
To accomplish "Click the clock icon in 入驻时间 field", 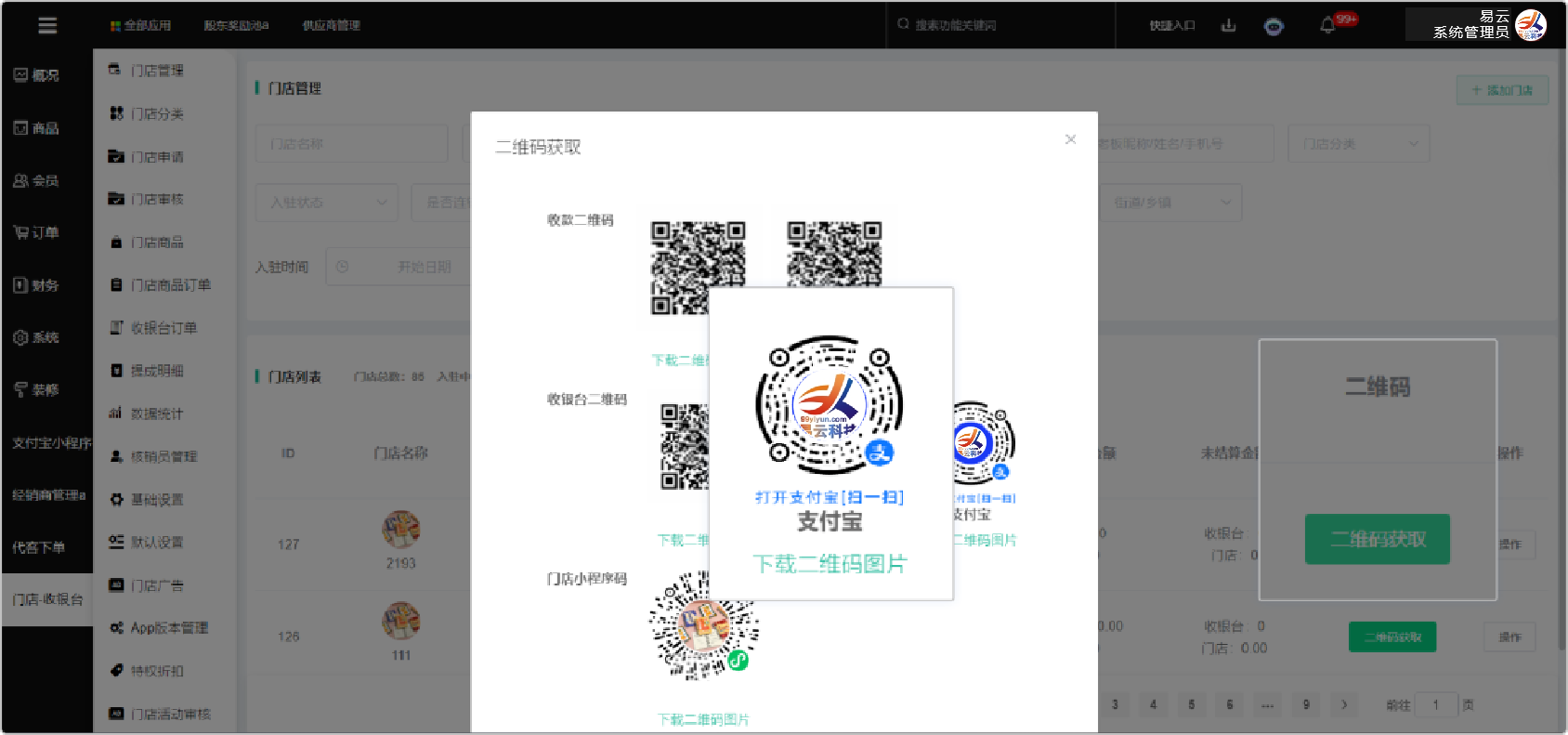I will click(x=342, y=267).
